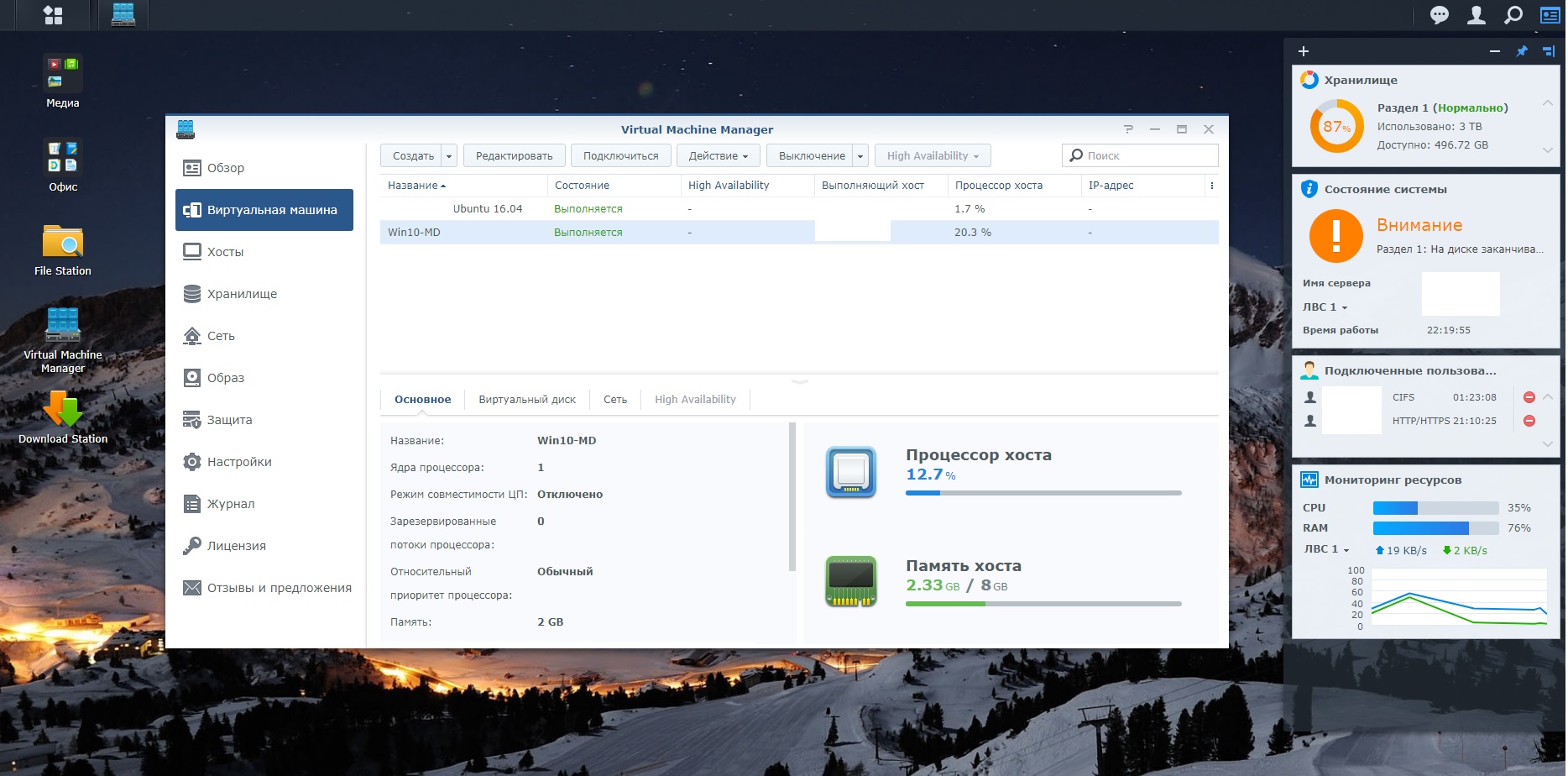Expand the Выключение dropdown arrow

click(x=860, y=156)
